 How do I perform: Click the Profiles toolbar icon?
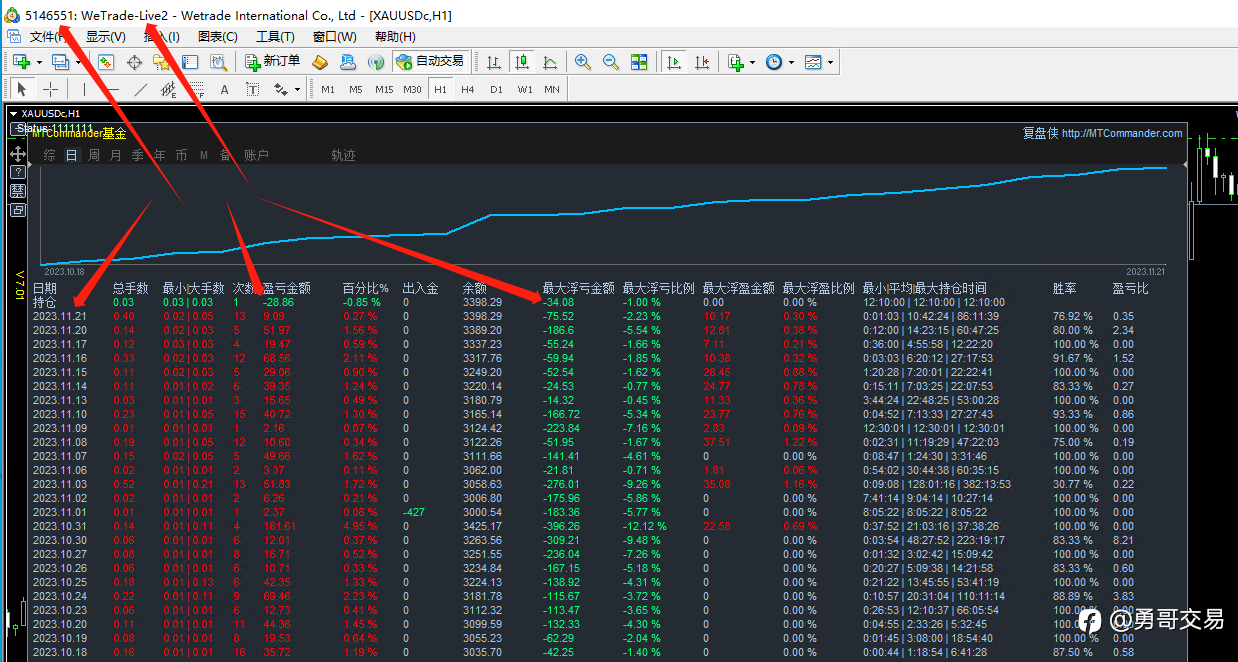(x=60, y=62)
